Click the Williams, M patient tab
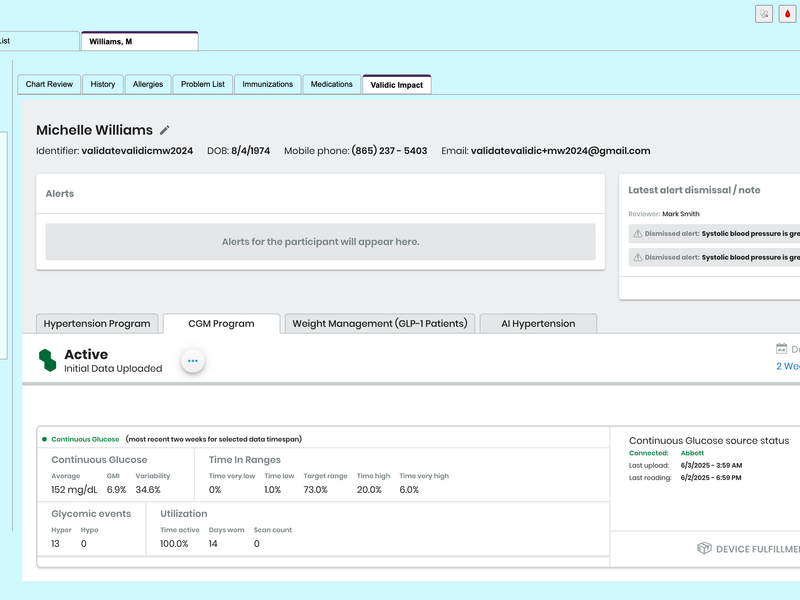Image resolution: width=800 pixels, height=600 pixels. pos(139,42)
